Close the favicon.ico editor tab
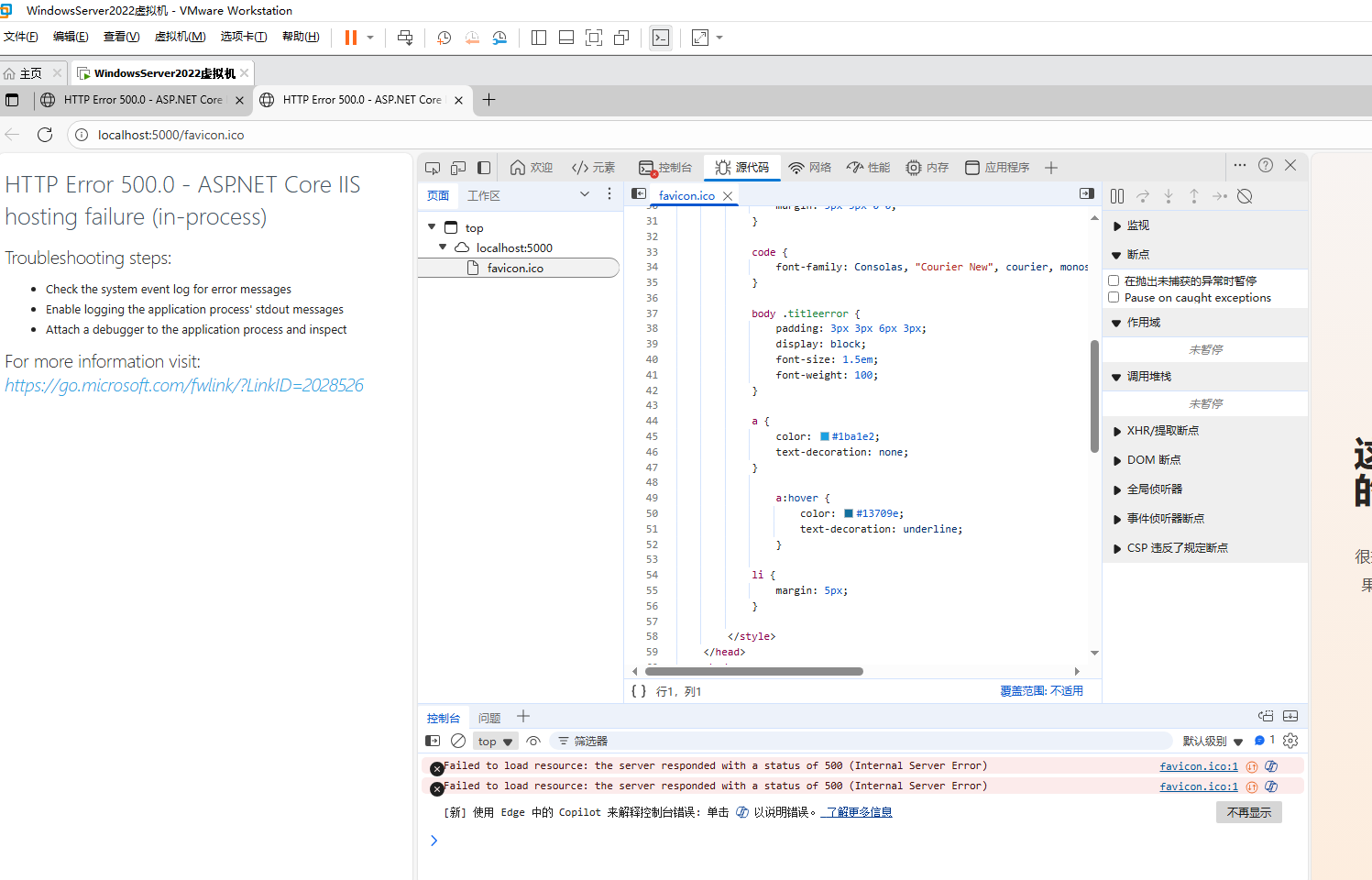The width and height of the screenshot is (1372, 880). click(x=728, y=196)
